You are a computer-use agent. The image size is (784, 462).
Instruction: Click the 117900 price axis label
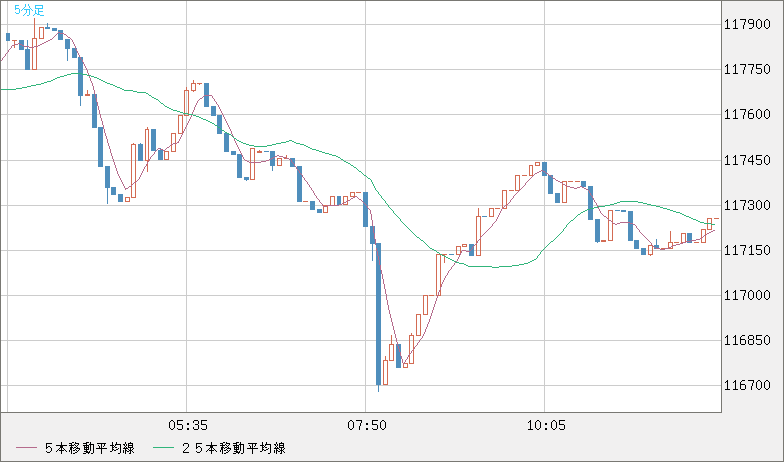pos(747,24)
